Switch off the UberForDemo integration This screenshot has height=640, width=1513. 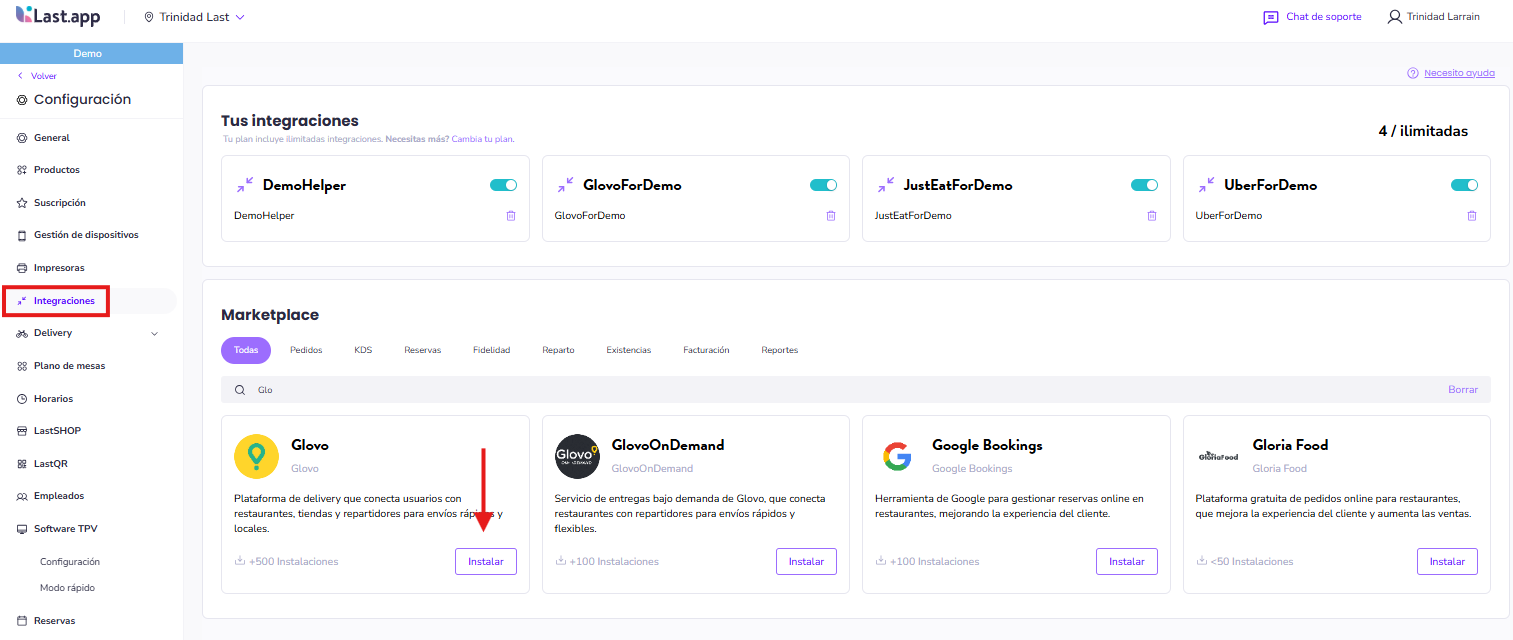[x=1464, y=185]
